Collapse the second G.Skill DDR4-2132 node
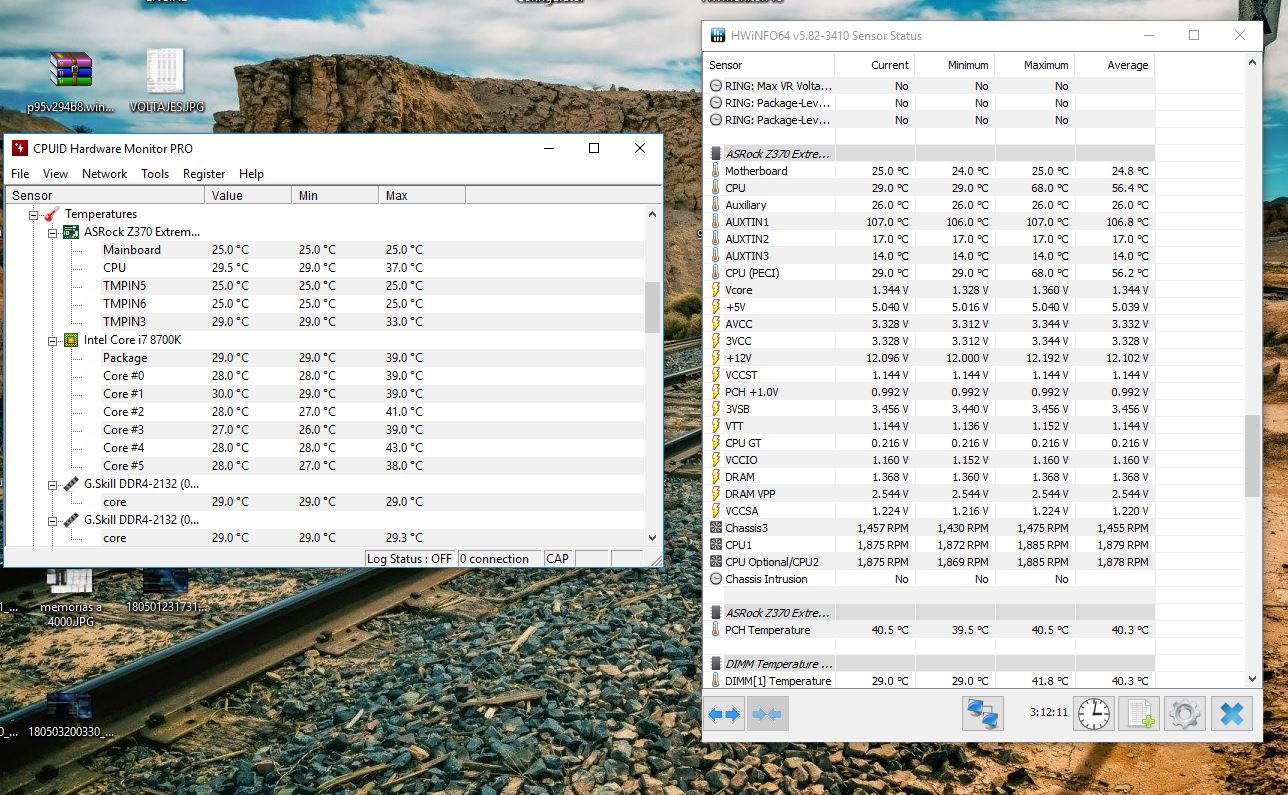1288x795 pixels. pyautogui.click(x=52, y=520)
